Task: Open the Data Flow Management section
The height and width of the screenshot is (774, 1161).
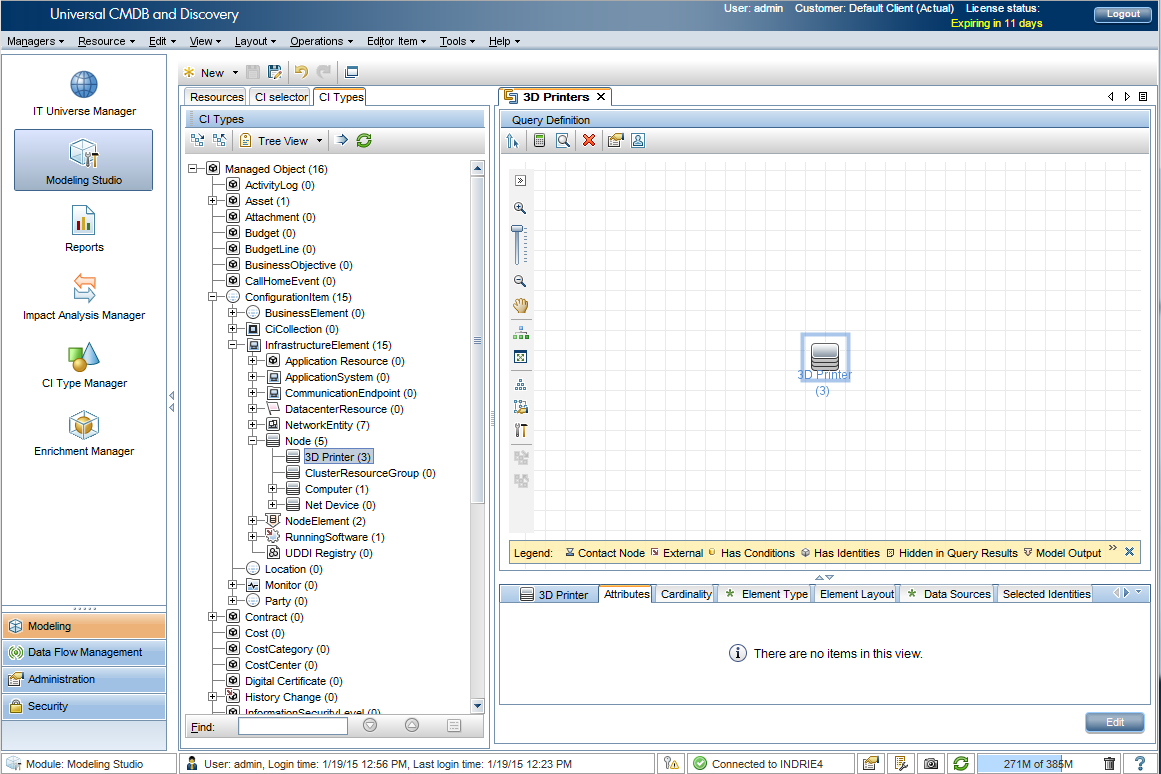Action: 84,653
